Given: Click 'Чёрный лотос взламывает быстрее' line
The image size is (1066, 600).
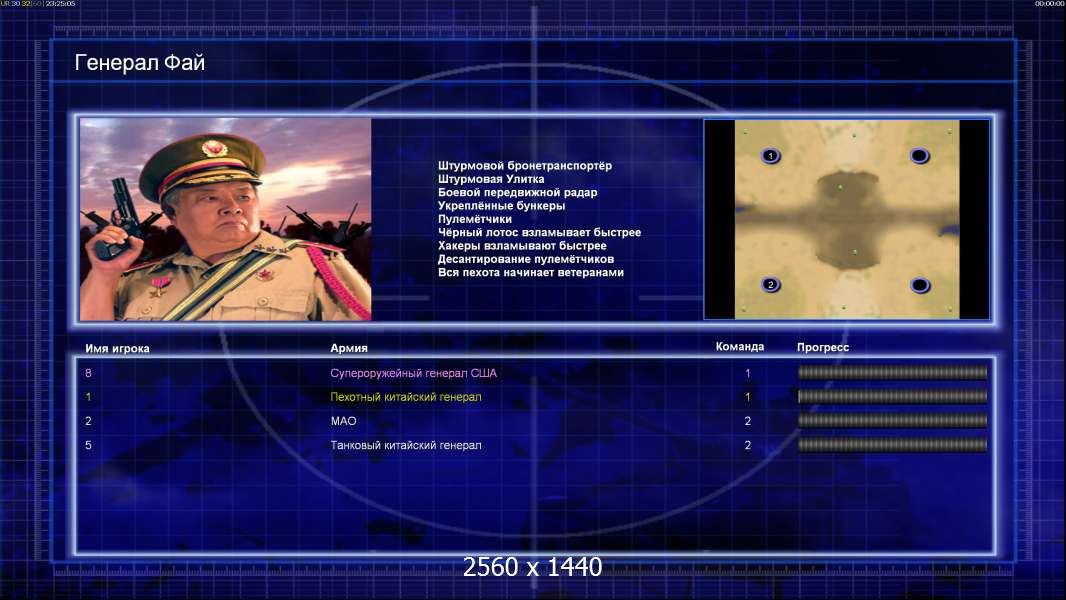Looking at the screenshot, I should (539, 232).
